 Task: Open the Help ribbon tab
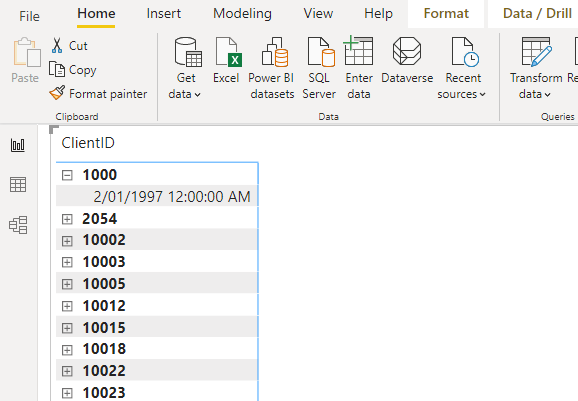[x=378, y=14]
